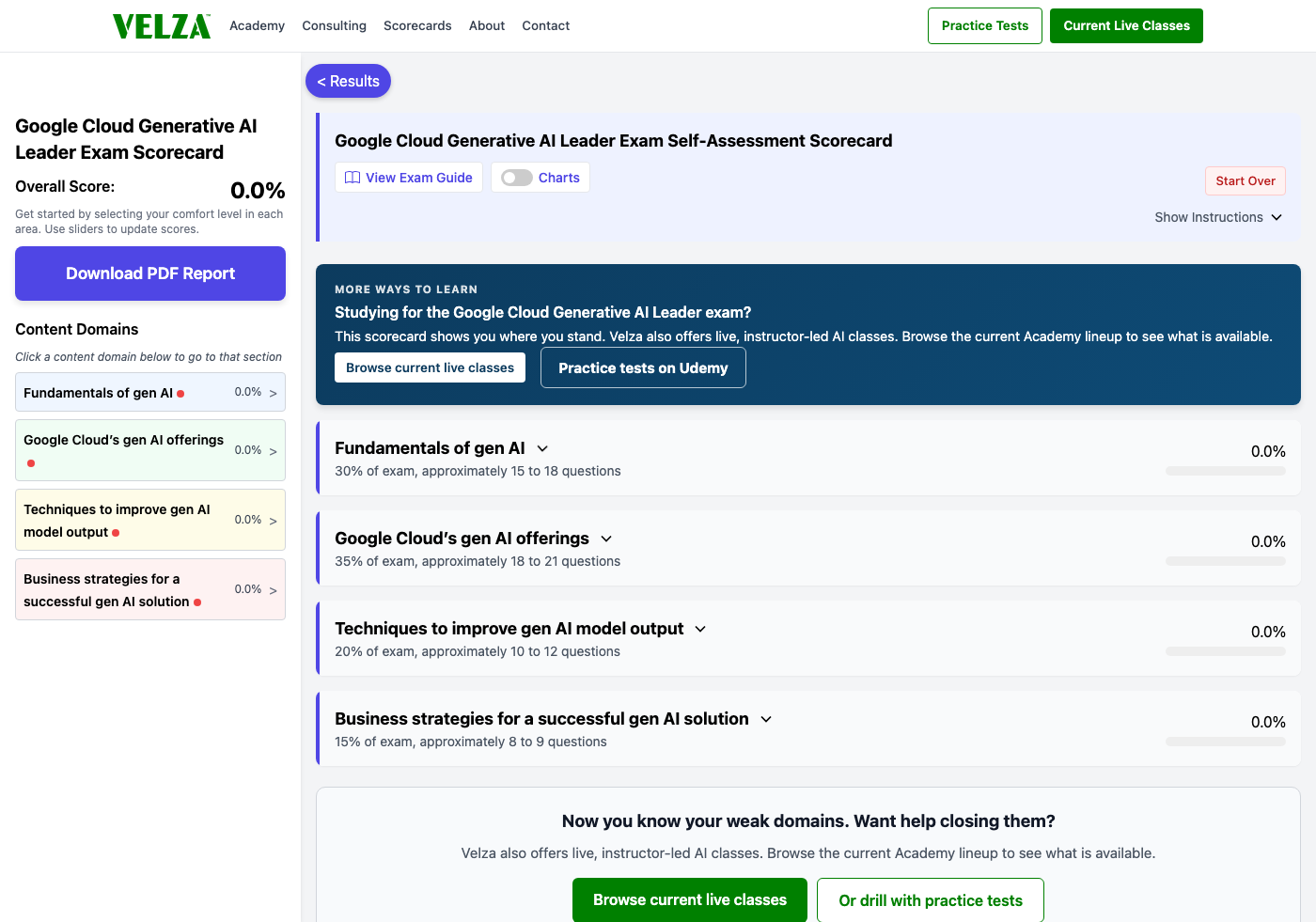Click arrow on sidebar Fundamentals of gen AI card

(x=274, y=394)
